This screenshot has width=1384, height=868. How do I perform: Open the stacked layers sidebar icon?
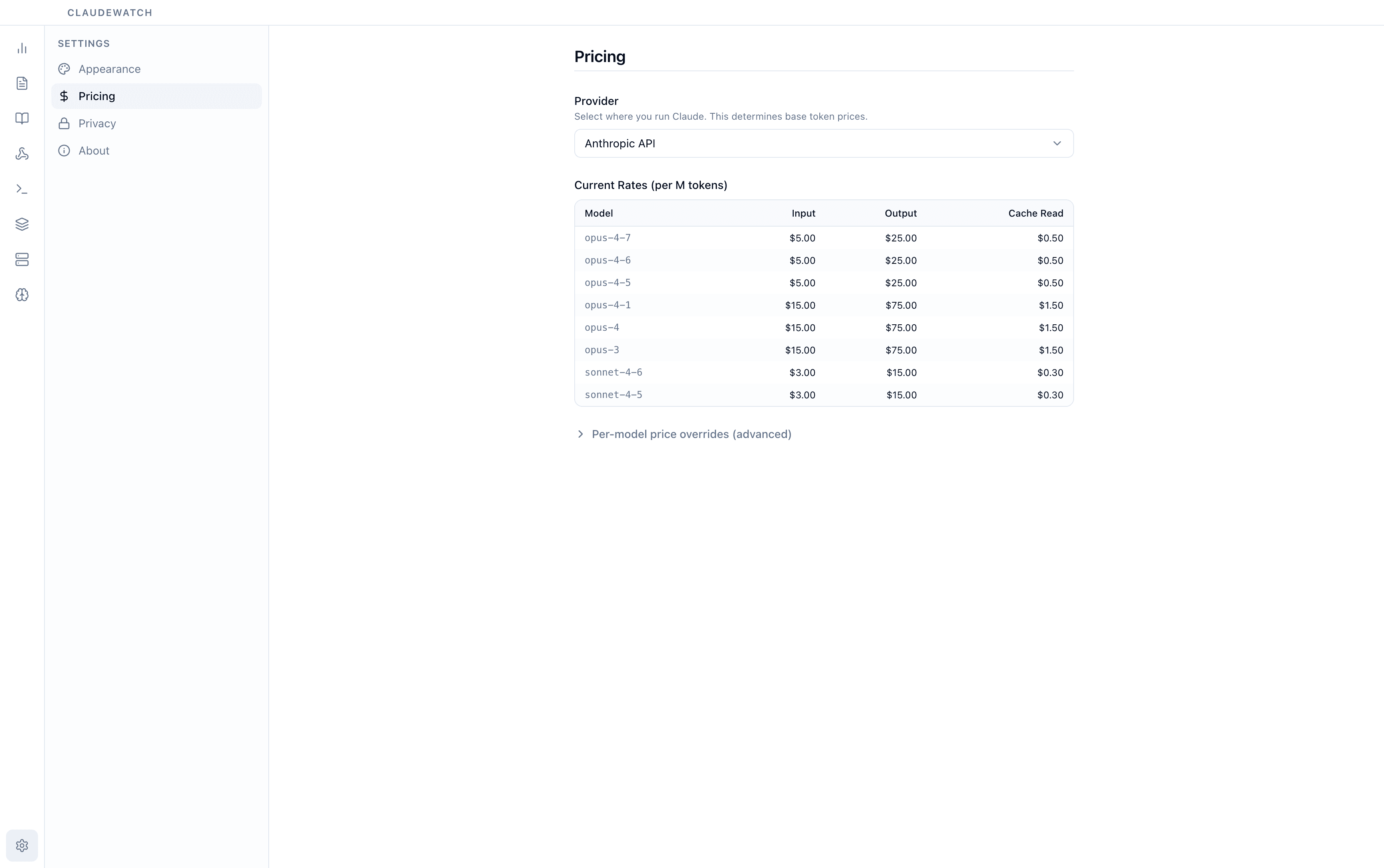22,224
